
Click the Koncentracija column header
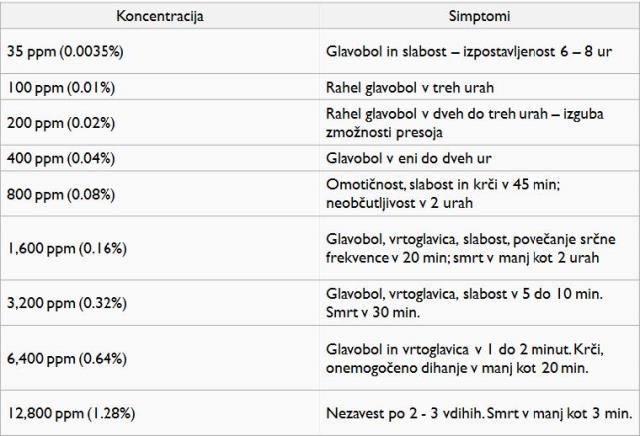pos(160,16)
